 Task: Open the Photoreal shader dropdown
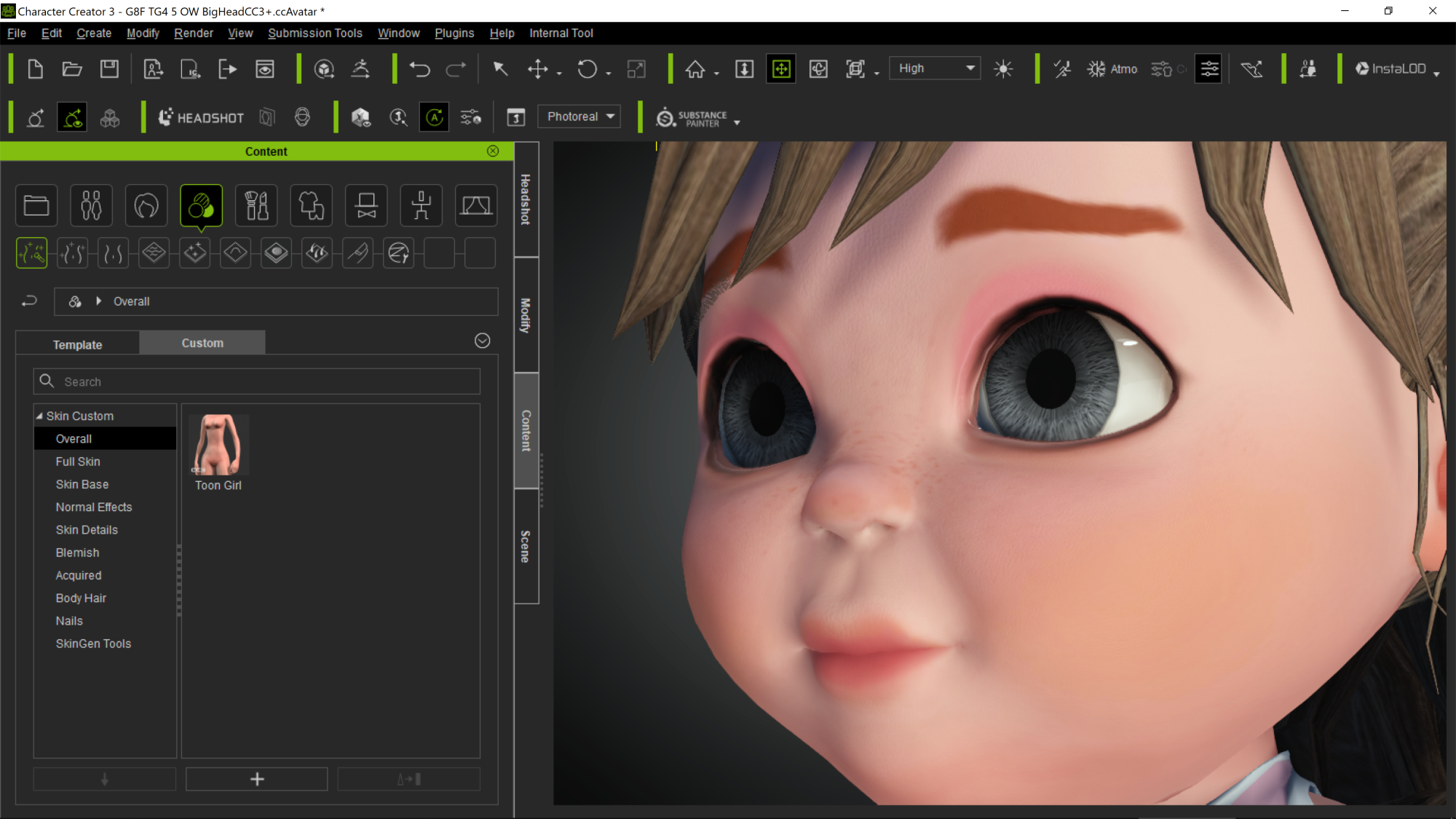(x=579, y=116)
